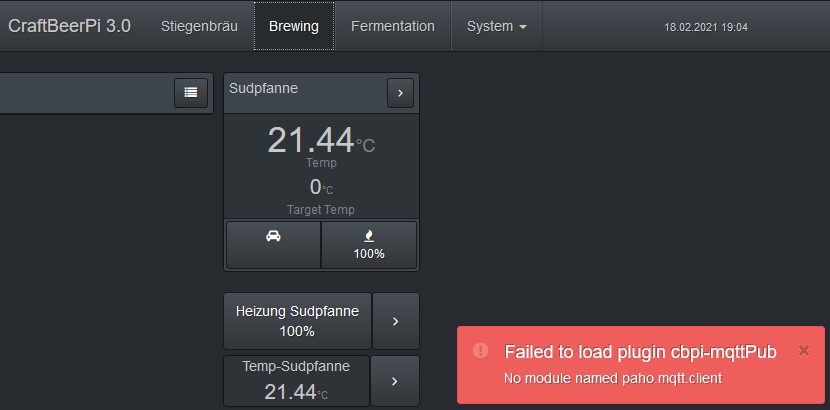Image resolution: width=830 pixels, height=410 pixels.
Task: Open the Heizung Sudpfanne chevron menu
Action: [x=395, y=321]
